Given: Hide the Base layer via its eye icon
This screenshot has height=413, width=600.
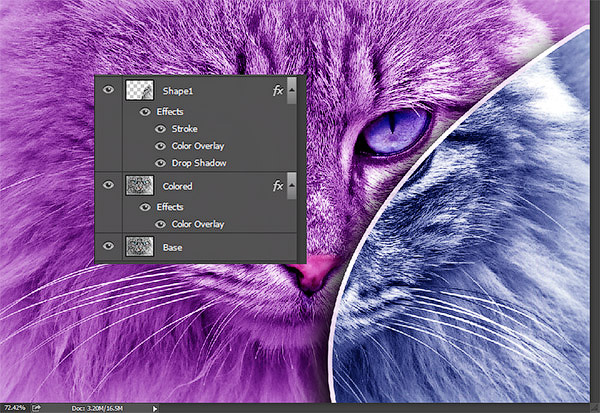Looking at the screenshot, I should coord(109,246).
